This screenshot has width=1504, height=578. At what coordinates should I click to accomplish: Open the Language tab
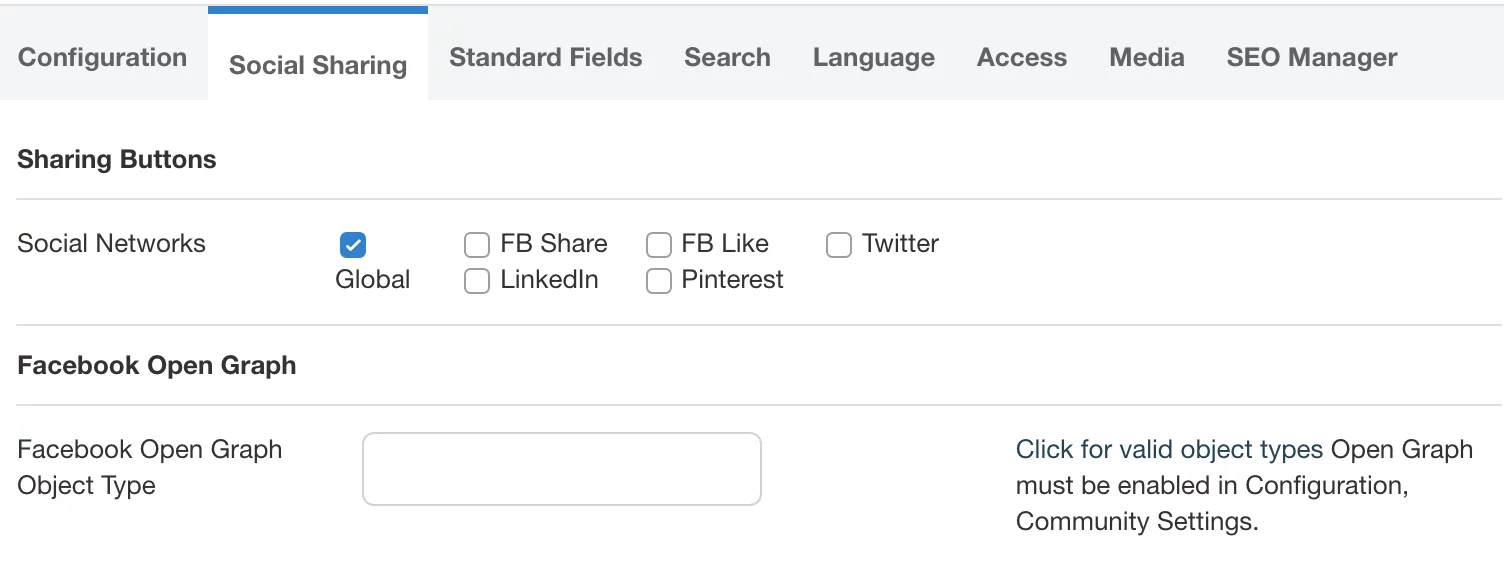873,57
